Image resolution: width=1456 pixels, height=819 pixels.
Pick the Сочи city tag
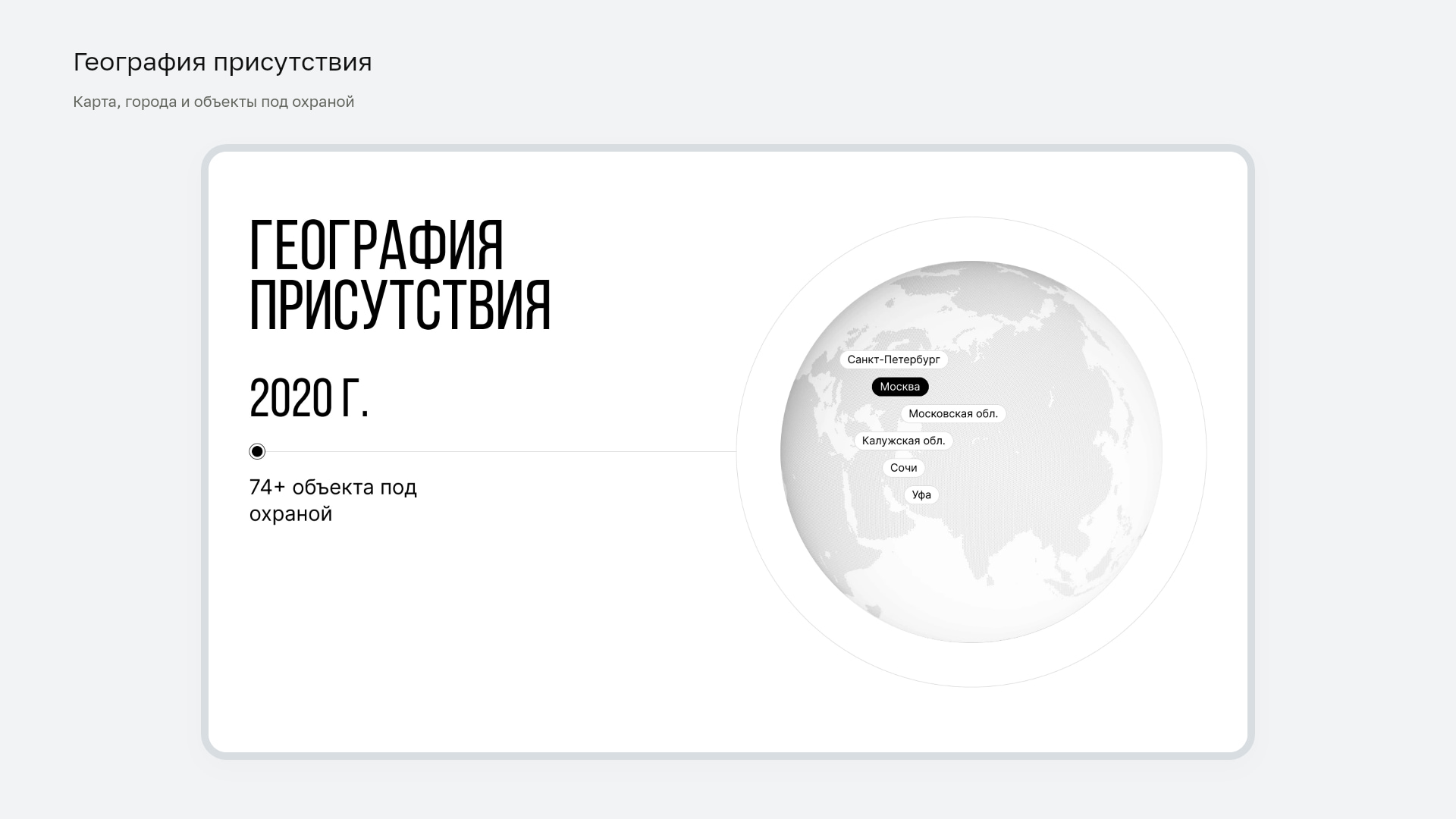click(904, 468)
